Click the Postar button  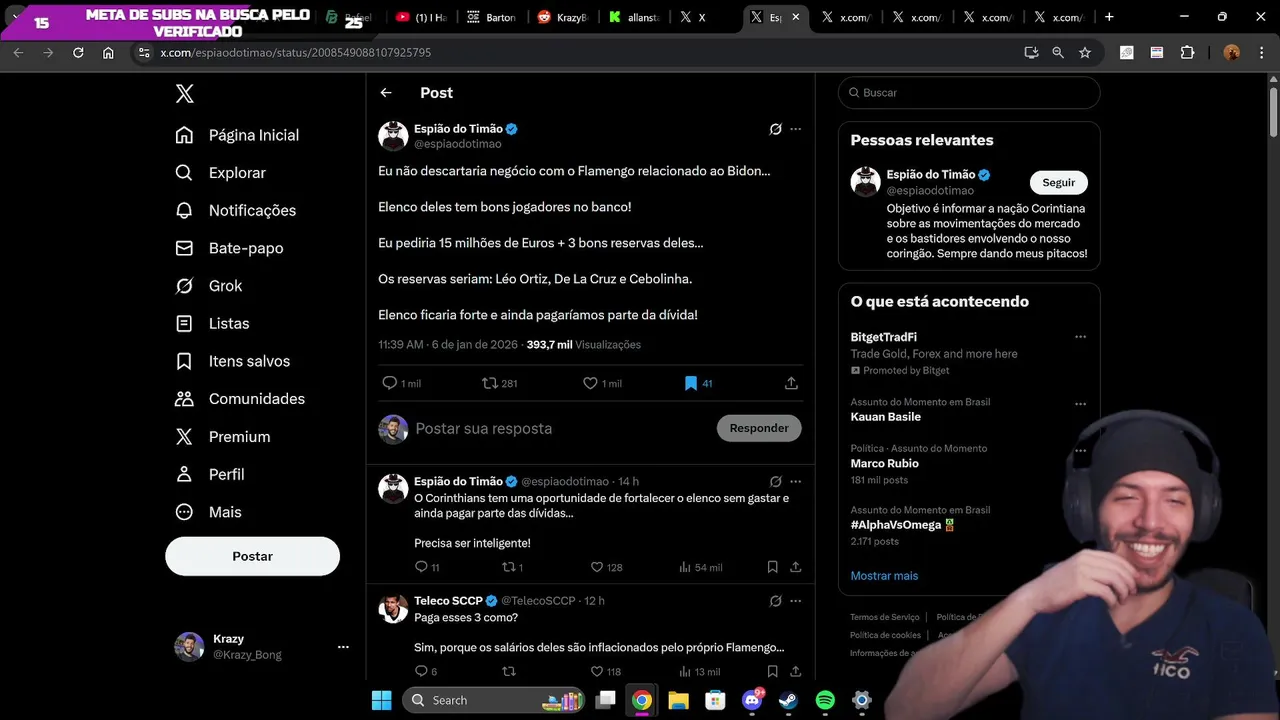pyautogui.click(x=252, y=556)
